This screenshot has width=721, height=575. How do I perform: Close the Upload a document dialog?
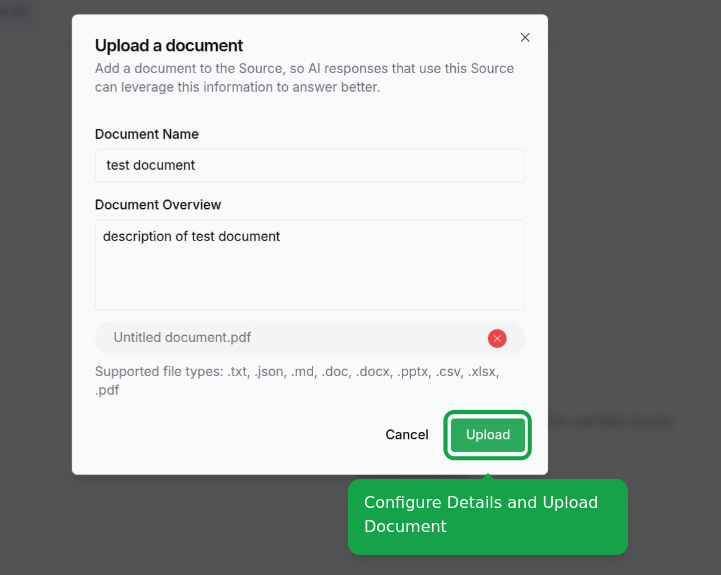(x=525, y=37)
